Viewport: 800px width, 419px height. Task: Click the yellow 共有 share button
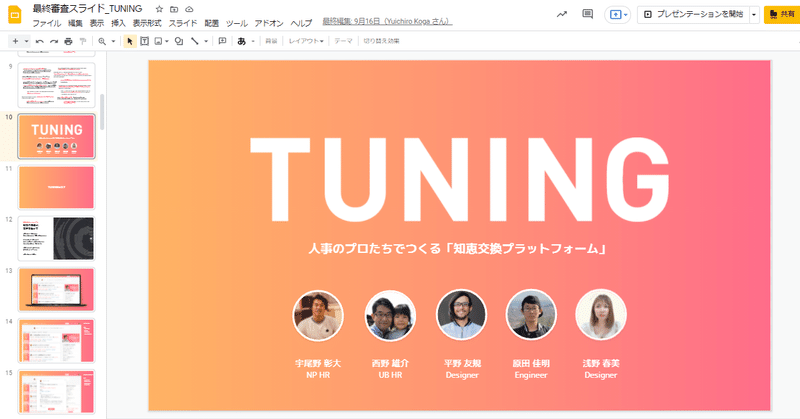point(782,14)
